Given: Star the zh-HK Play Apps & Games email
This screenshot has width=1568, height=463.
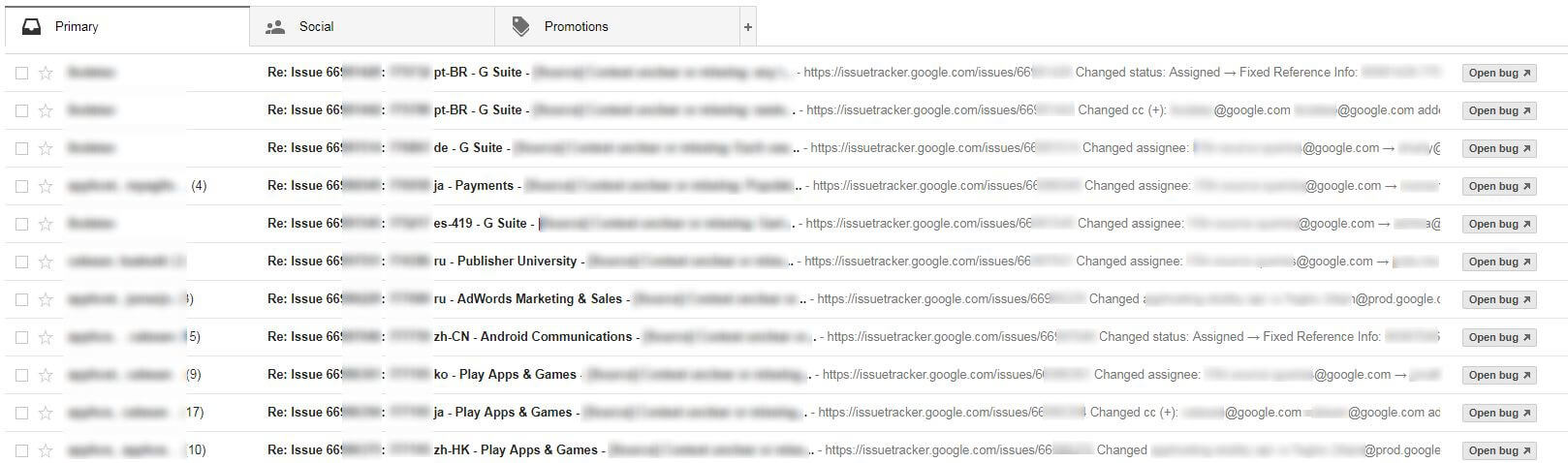Looking at the screenshot, I should pos(46,450).
